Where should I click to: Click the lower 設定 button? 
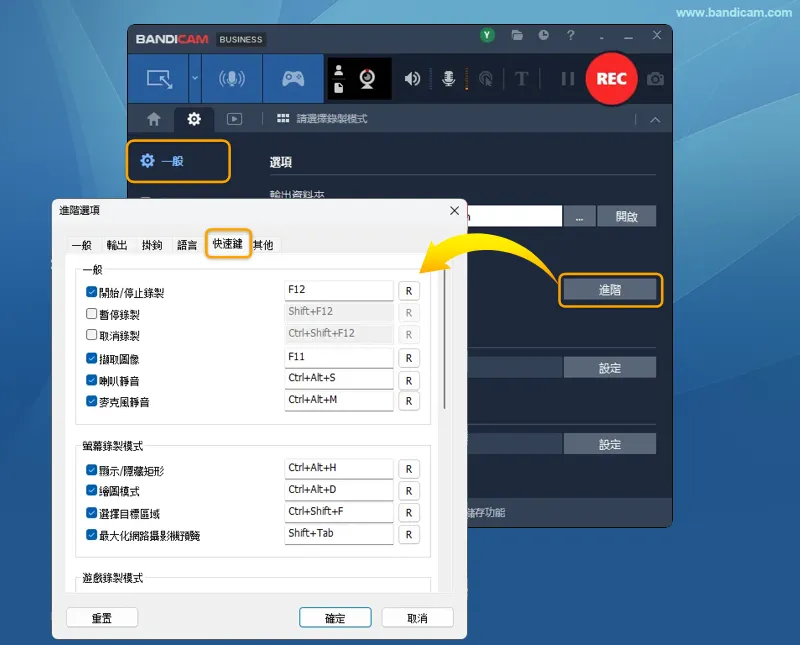[610, 444]
